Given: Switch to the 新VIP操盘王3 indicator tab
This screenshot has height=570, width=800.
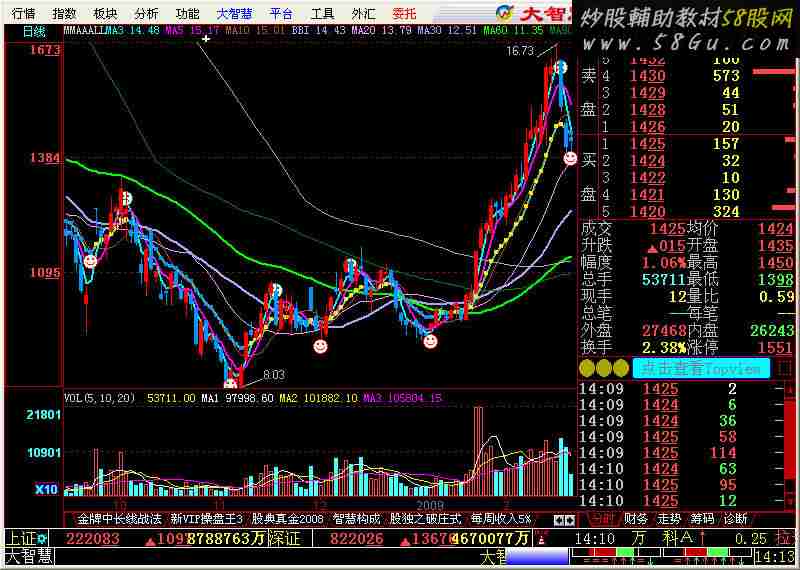Looking at the screenshot, I should [x=207, y=519].
